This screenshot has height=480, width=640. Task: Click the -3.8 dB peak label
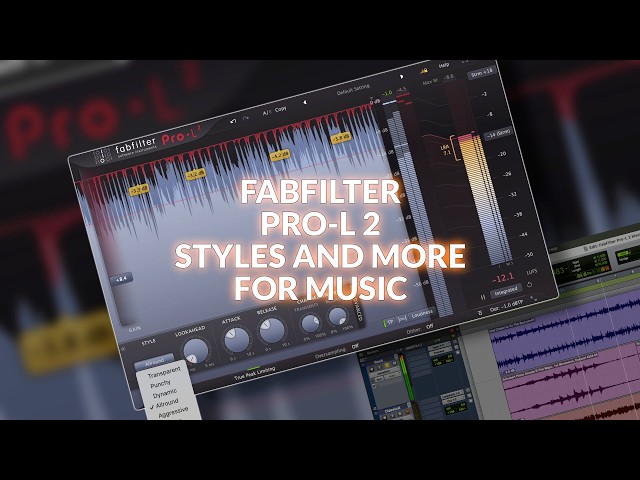click(x=341, y=138)
